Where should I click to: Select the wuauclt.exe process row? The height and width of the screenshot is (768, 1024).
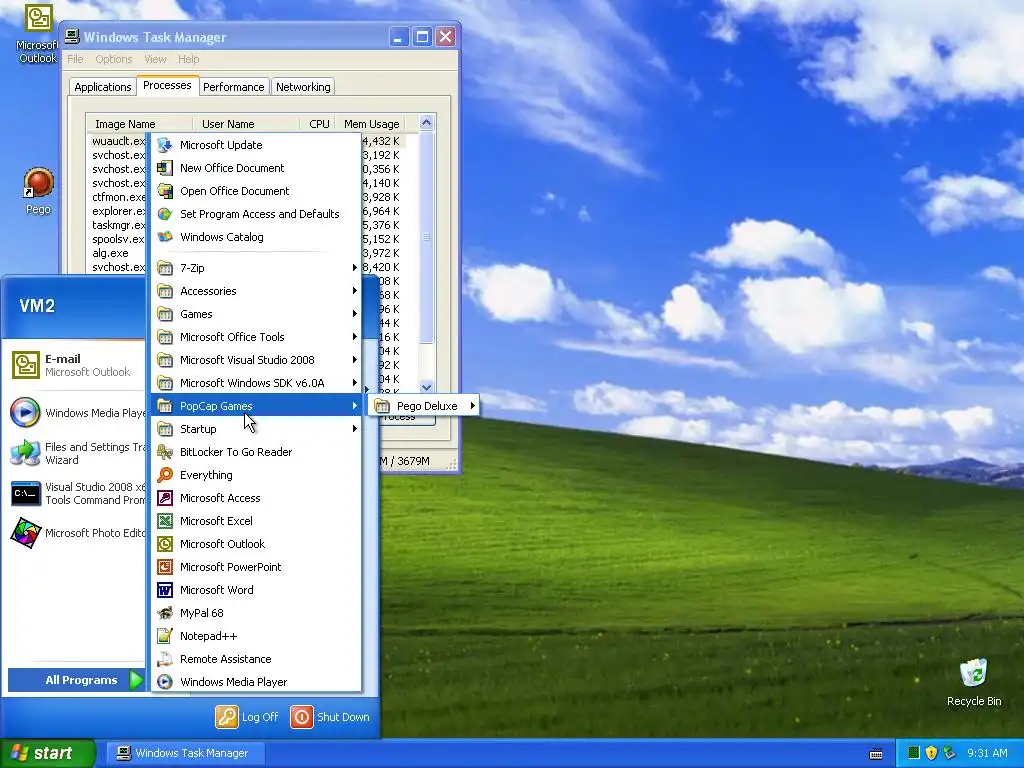118,141
